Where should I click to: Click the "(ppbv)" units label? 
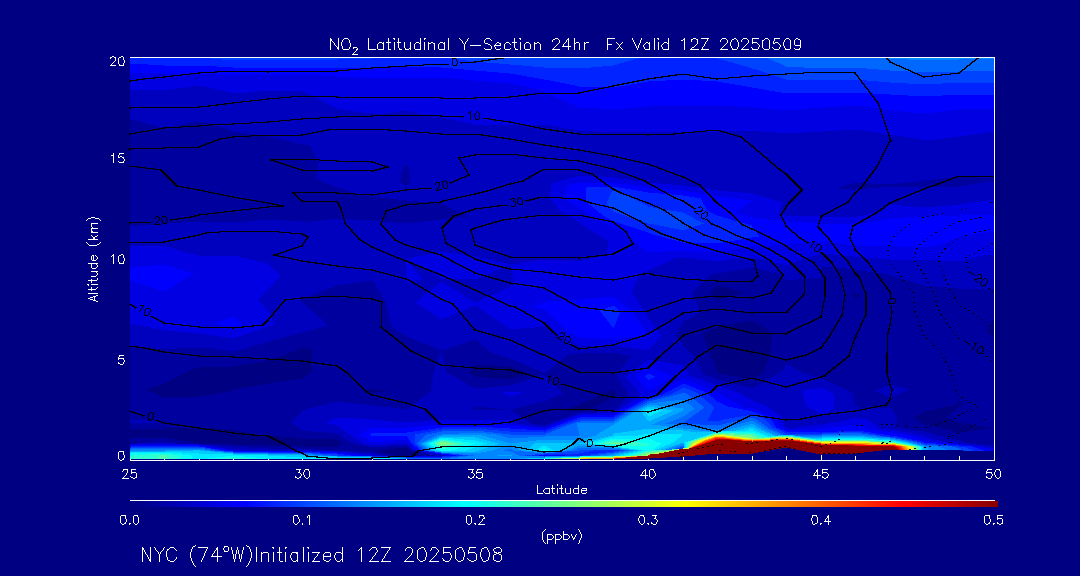(563, 537)
